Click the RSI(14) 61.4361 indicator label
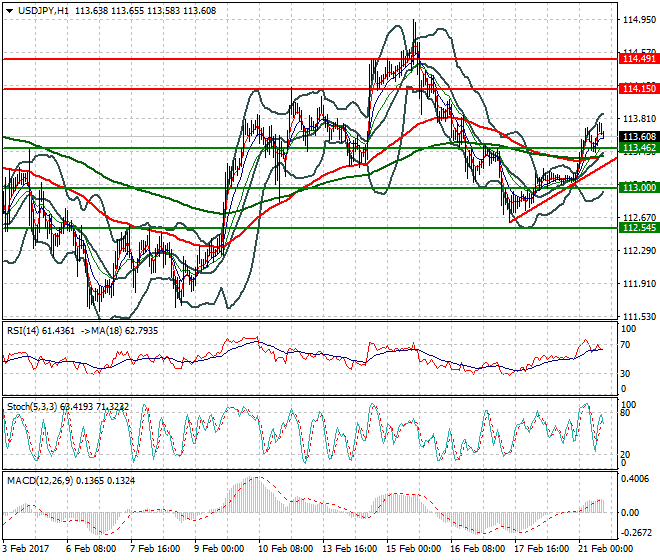Viewport: 660px width, 560px height. coord(41,331)
